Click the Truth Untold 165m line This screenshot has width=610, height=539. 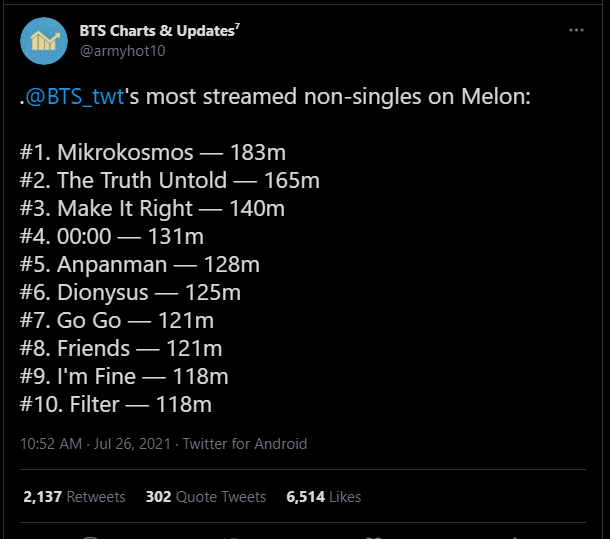pyautogui.click(x=169, y=181)
